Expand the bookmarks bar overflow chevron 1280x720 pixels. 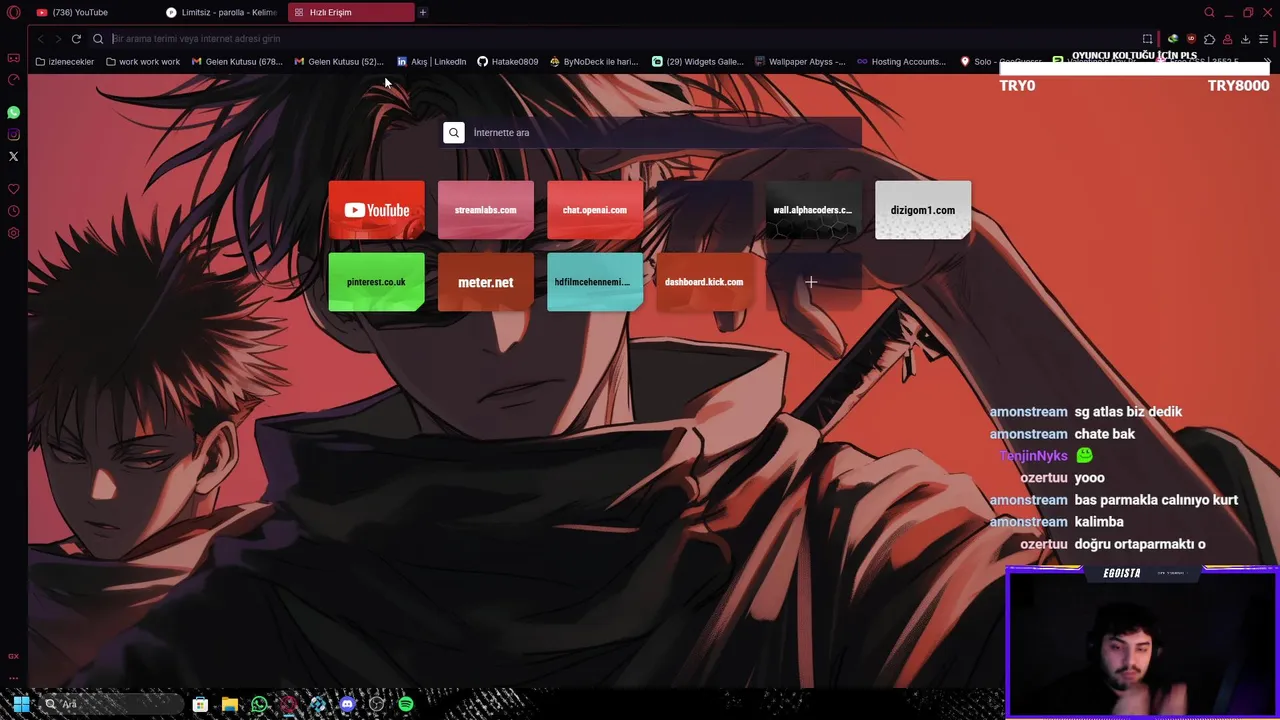pyautogui.click(x=1267, y=62)
